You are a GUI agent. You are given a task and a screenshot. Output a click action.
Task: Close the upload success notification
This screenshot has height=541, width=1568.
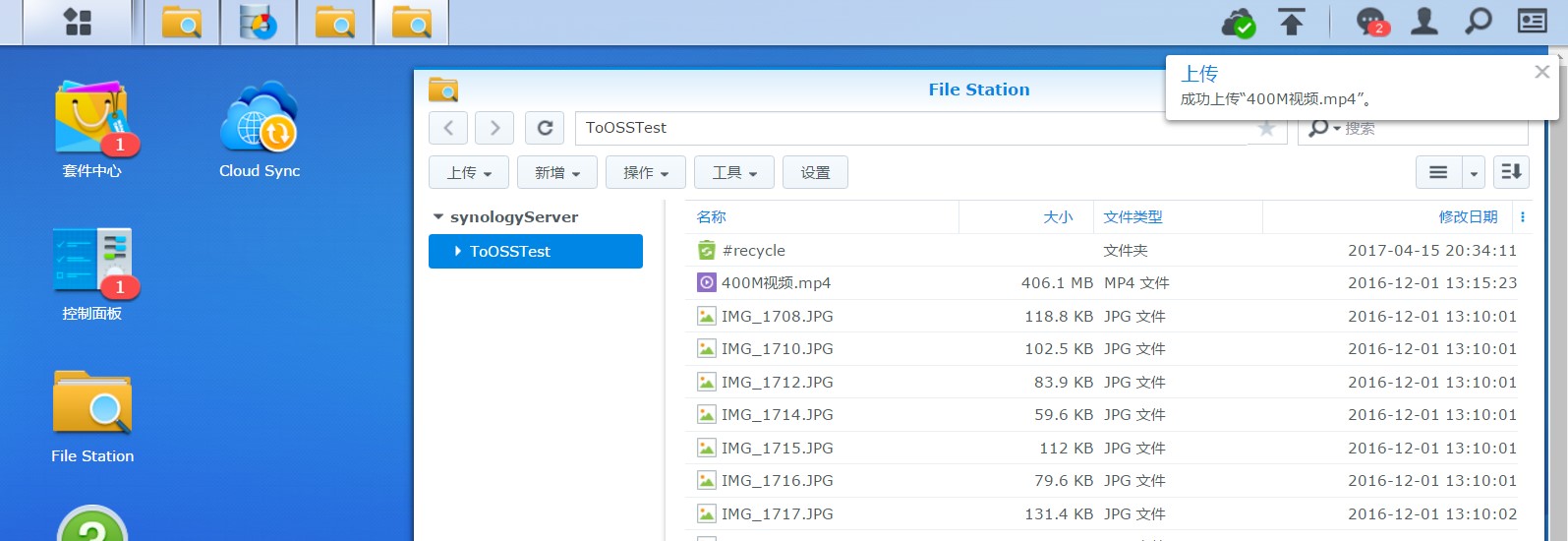click(1541, 72)
